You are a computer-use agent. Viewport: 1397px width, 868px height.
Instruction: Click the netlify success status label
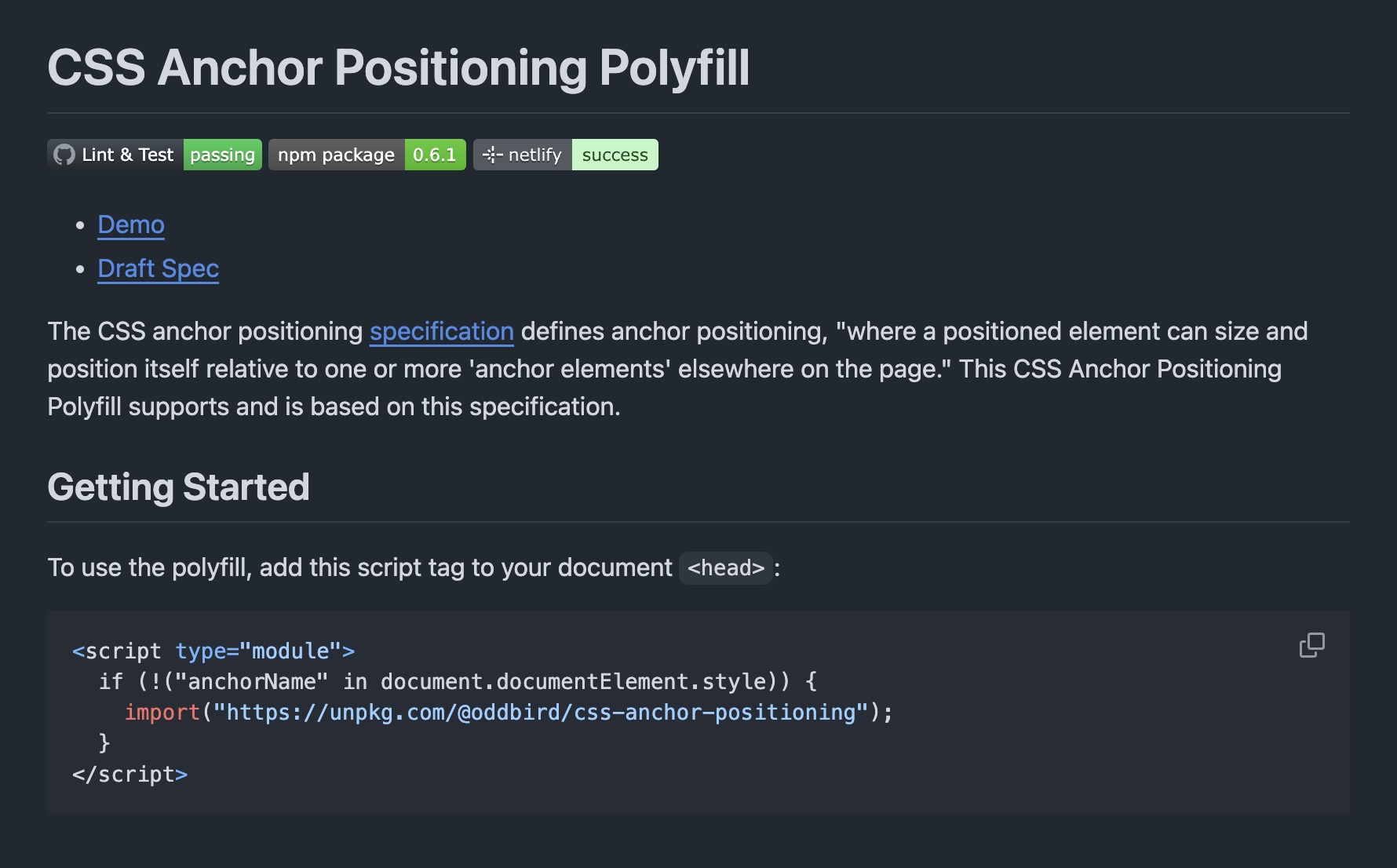(x=615, y=155)
